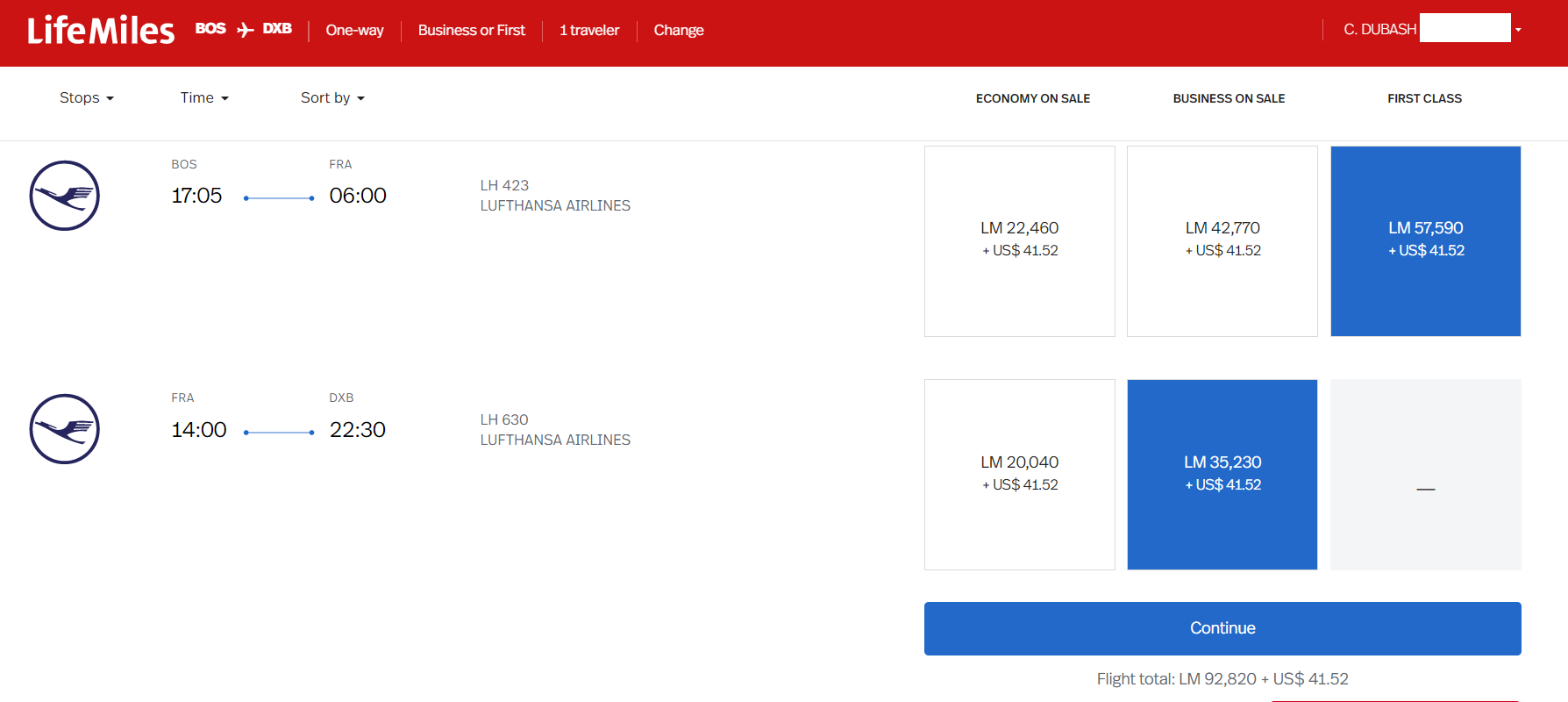Choose business fare LM 42,770 for LH 423
The image size is (1568, 702).
click(1222, 241)
